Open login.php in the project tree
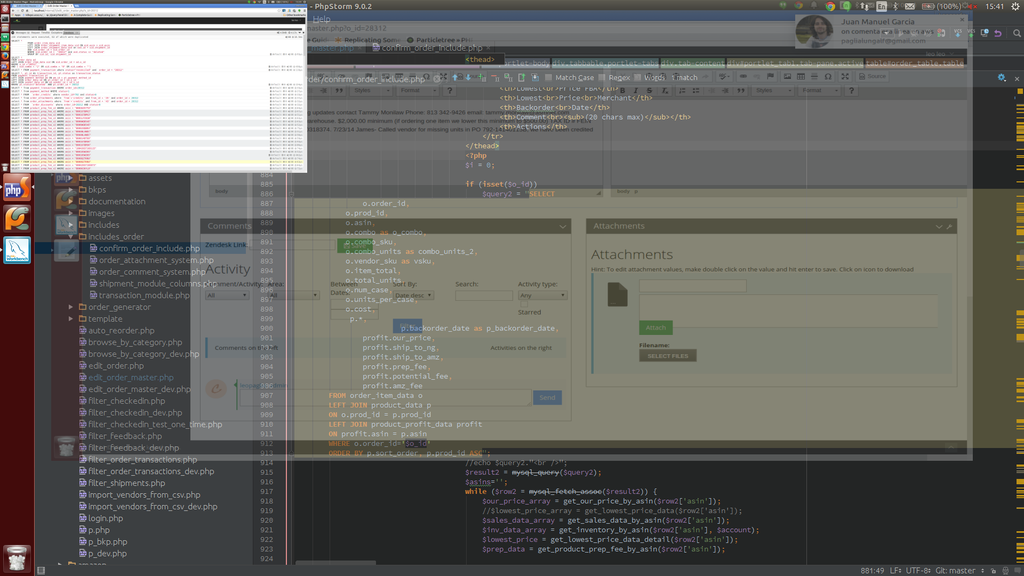 (x=105, y=518)
